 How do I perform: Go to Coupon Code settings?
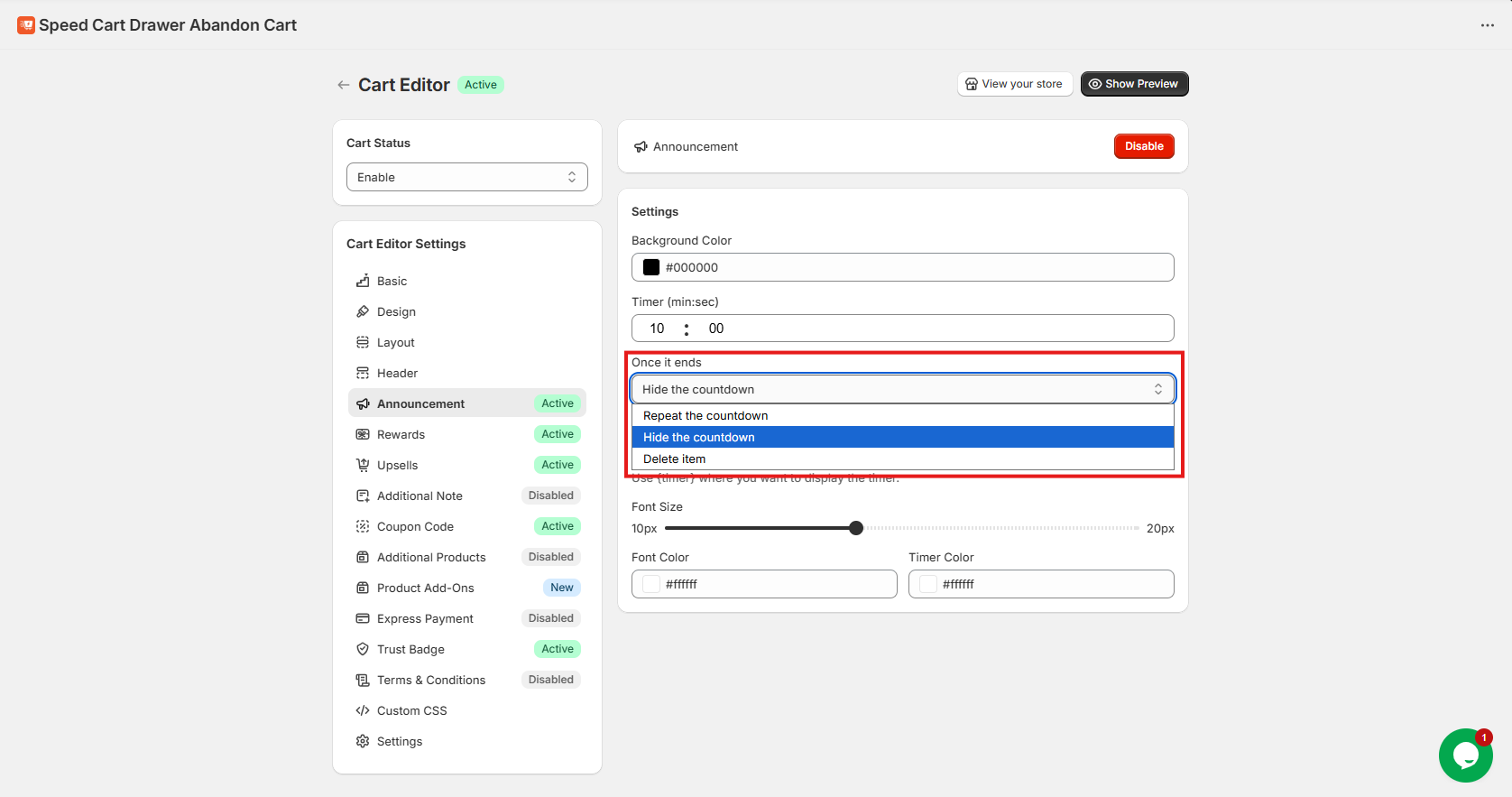click(415, 526)
